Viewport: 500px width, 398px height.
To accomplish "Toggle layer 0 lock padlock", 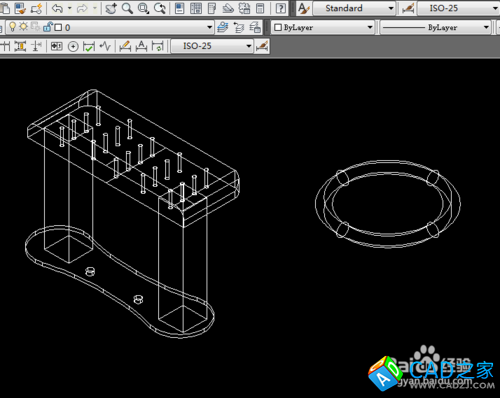I will click(x=48, y=27).
